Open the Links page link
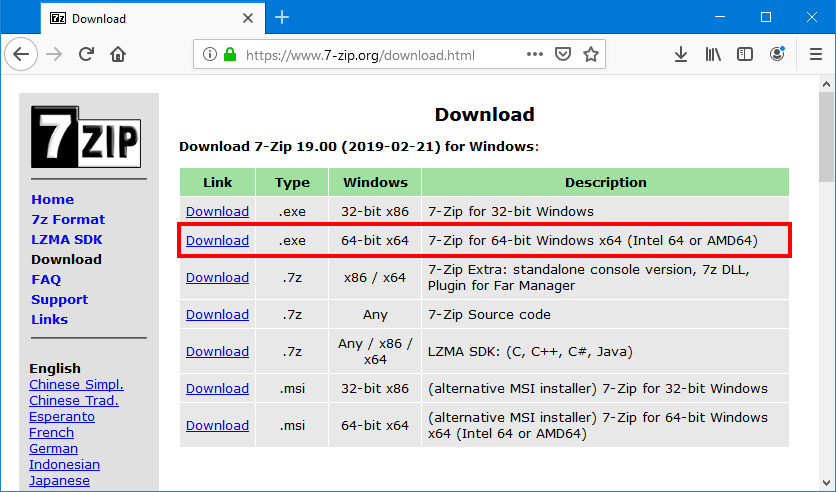Screen dimensions: 836x492 (50, 319)
